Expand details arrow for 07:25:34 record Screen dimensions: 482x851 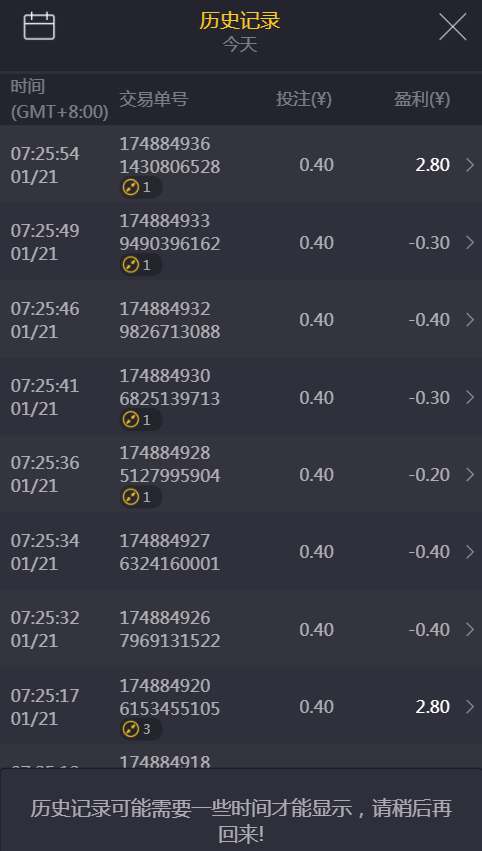pos(470,552)
